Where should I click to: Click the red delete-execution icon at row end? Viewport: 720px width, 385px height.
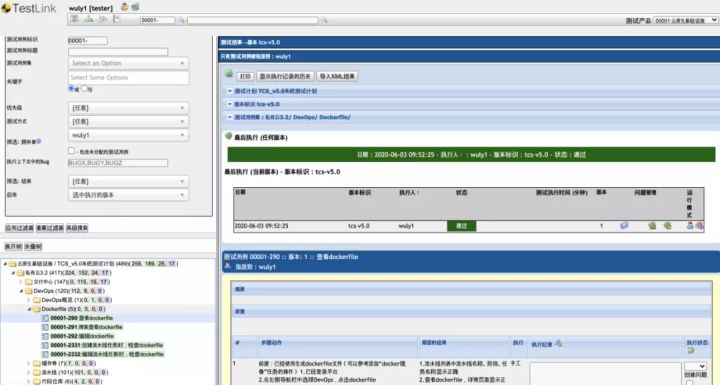(x=699, y=226)
